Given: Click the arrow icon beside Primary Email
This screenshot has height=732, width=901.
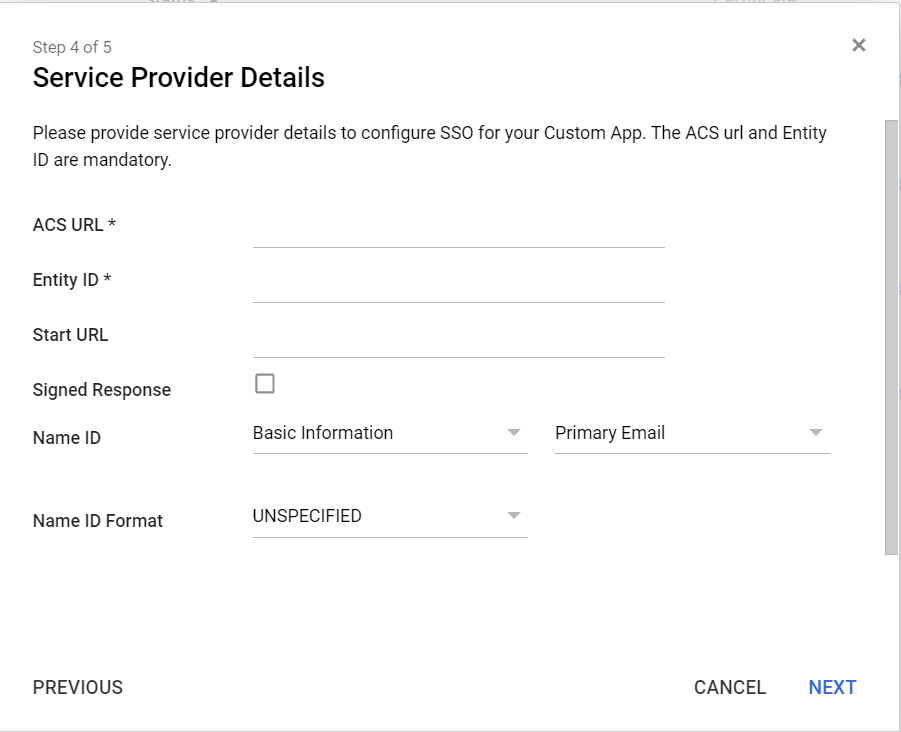Looking at the screenshot, I should point(816,433).
